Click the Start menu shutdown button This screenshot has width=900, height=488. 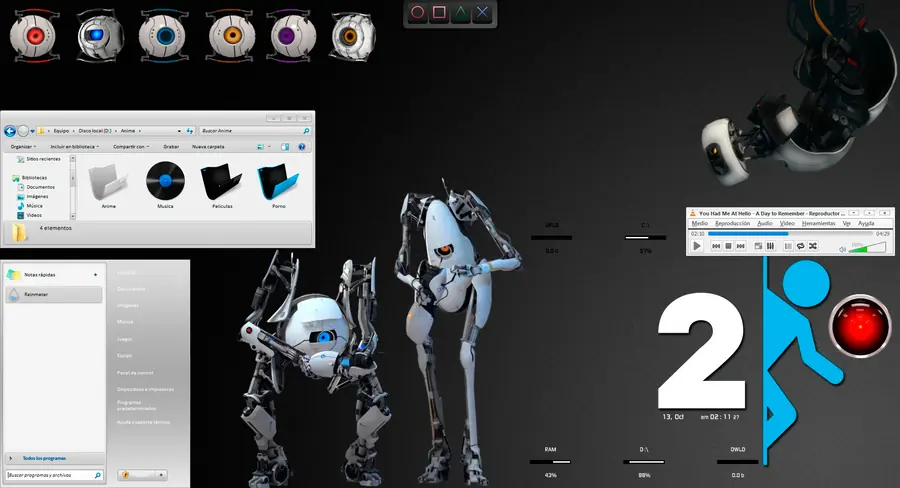pyautogui.click(x=137, y=475)
